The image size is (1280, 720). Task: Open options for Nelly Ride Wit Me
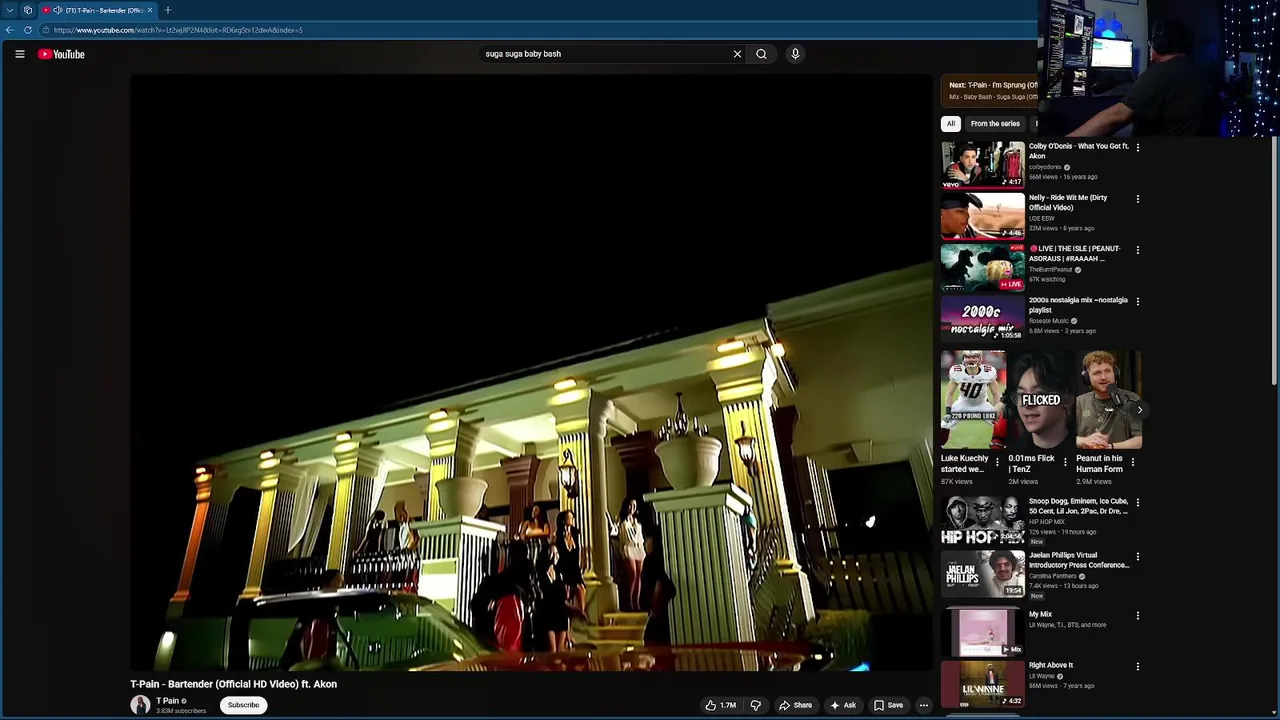click(x=1137, y=199)
